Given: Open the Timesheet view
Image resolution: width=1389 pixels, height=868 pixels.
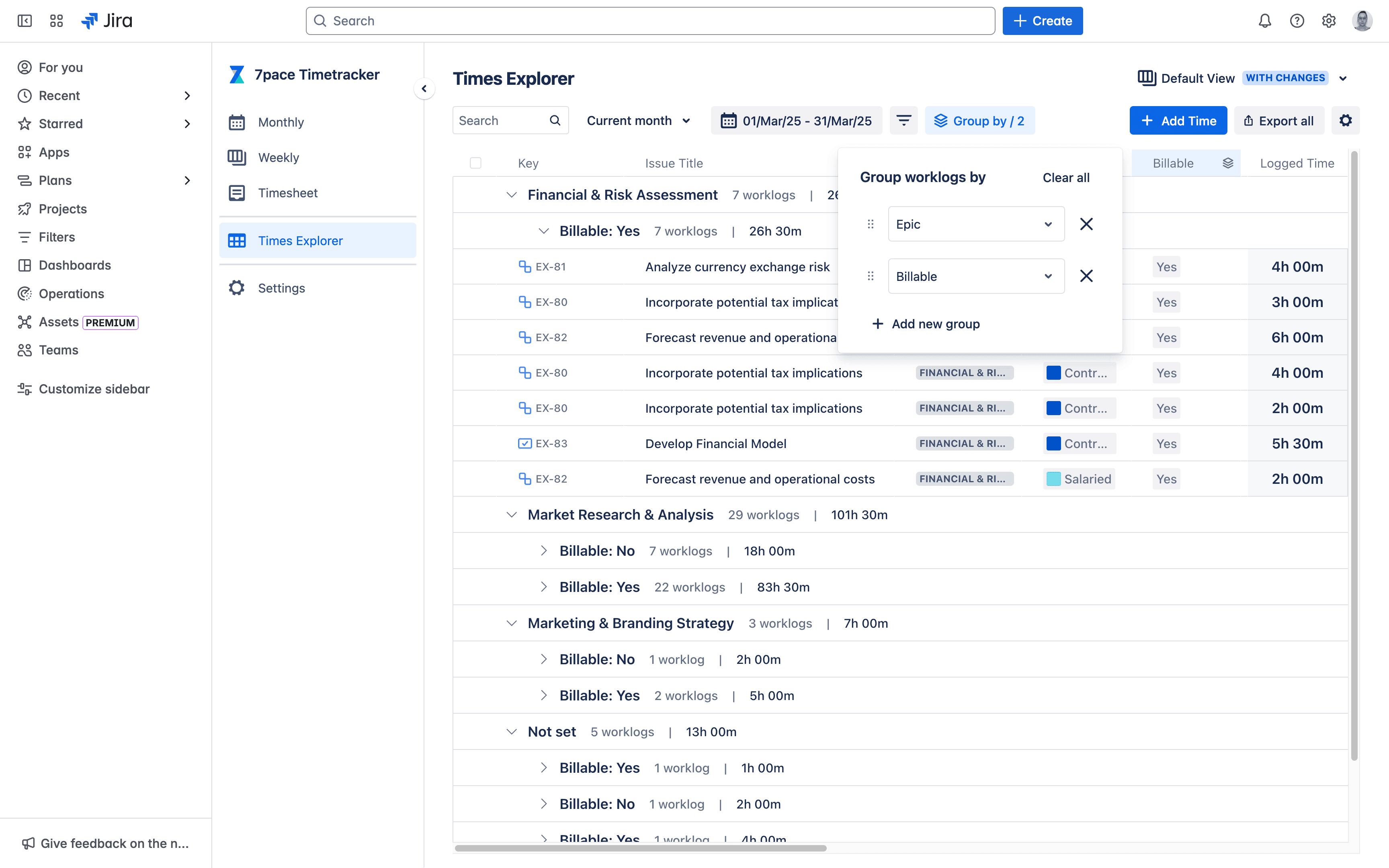Looking at the screenshot, I should [x=318, y=193].
